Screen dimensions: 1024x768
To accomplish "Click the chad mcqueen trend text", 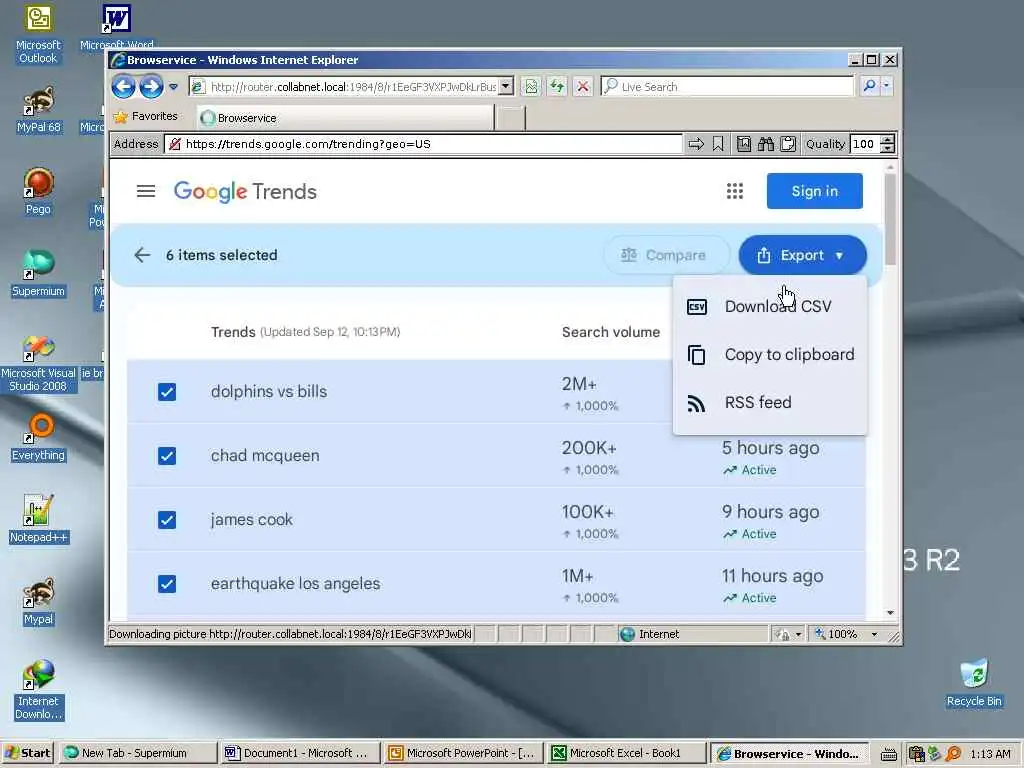I will click(x=265, y=455).
